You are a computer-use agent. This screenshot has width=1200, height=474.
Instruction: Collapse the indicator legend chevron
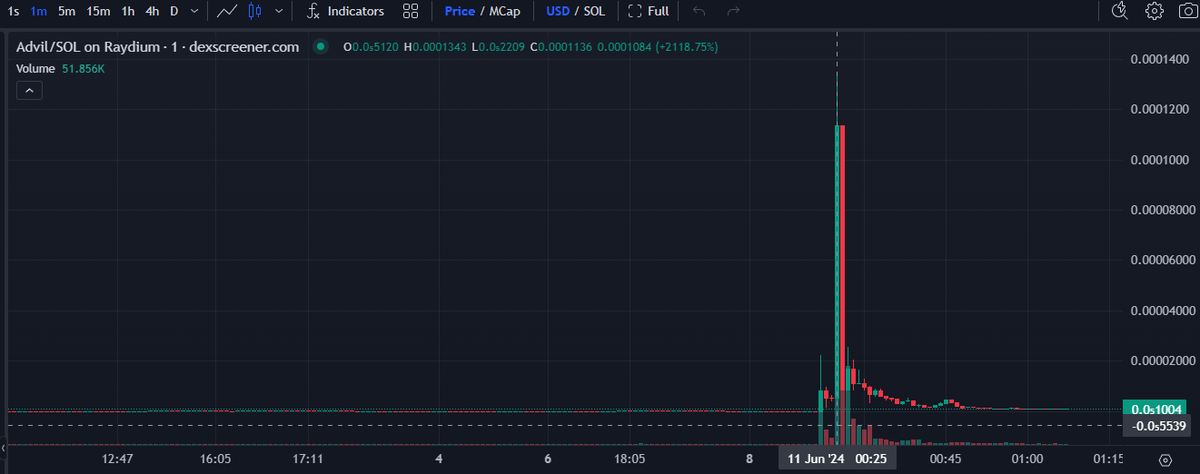(29, 90)
